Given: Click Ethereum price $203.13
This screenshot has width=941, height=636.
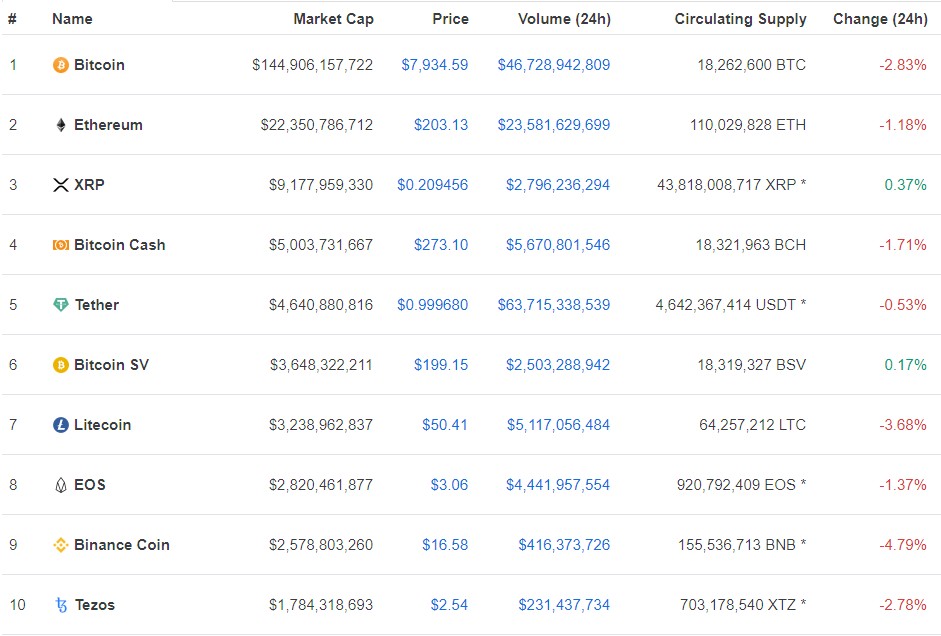Looking at the screenshot, I should pos(441,125).
